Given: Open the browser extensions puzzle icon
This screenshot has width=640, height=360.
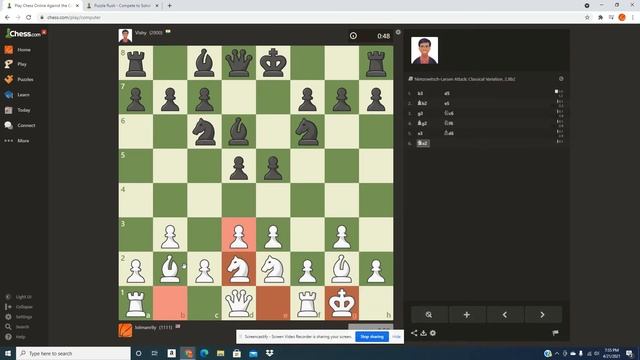Looking at the screenshot, I should click(600, 18).
